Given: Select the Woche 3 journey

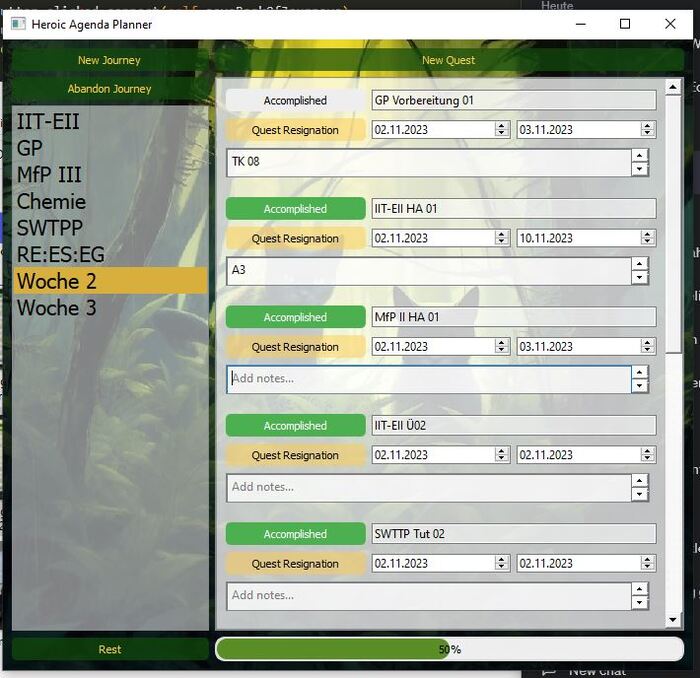Looking at the screenshot, I should click(x=56, y=308).
